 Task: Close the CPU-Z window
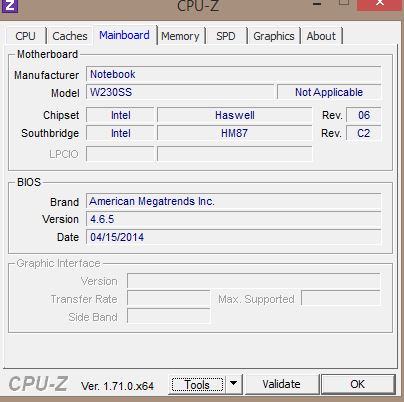(x=380, y=4)
